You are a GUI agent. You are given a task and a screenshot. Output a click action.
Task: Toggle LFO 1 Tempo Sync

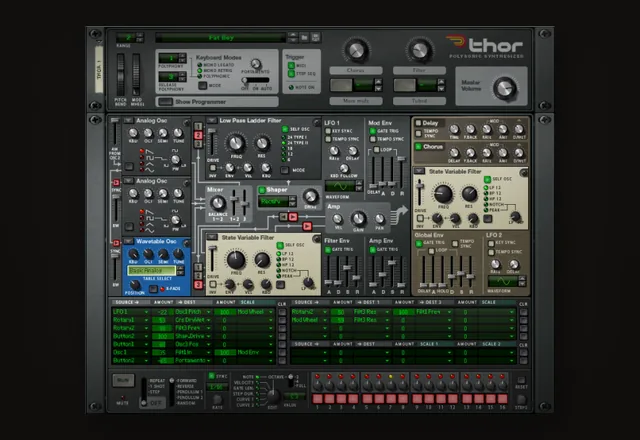click(328, 139)
